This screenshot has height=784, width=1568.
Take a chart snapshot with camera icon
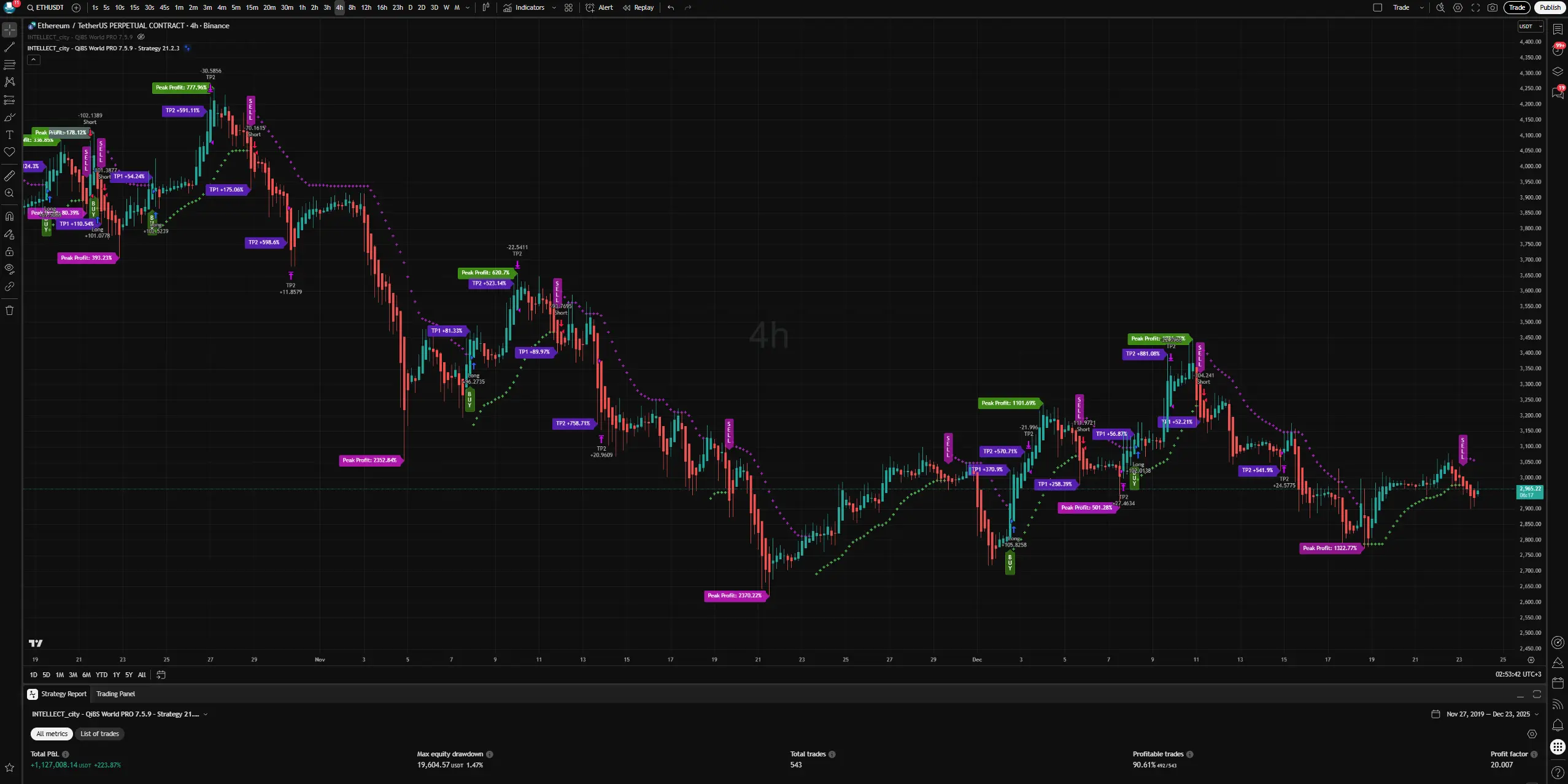click(1493, 7)
